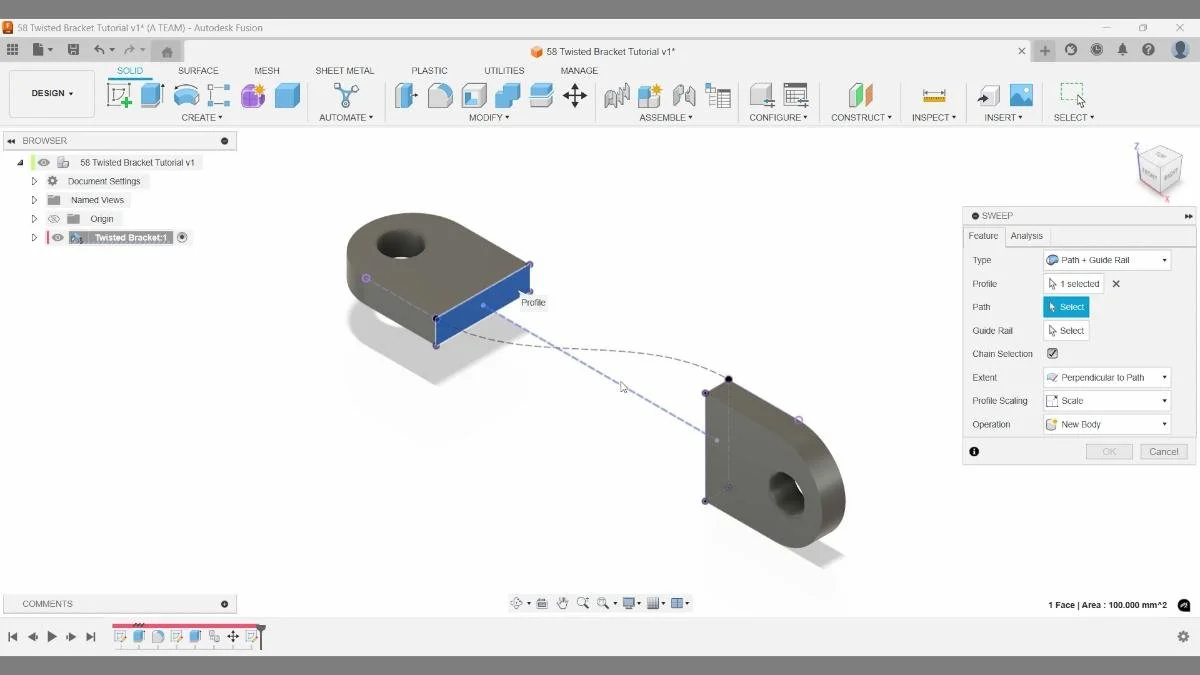
Task: Select the Shell tool
Action: click(x=474, y=95)
